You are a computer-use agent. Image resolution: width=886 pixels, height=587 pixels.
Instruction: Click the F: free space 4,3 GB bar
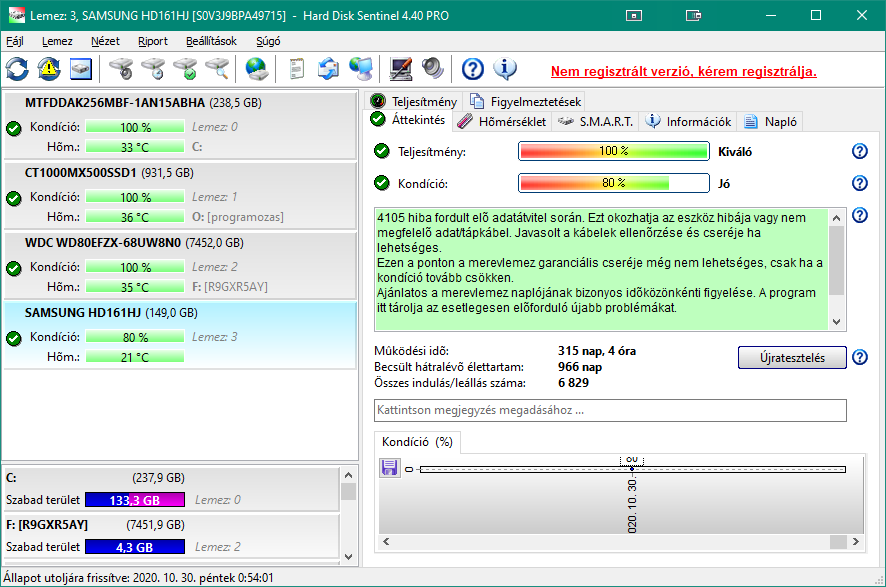134,547
